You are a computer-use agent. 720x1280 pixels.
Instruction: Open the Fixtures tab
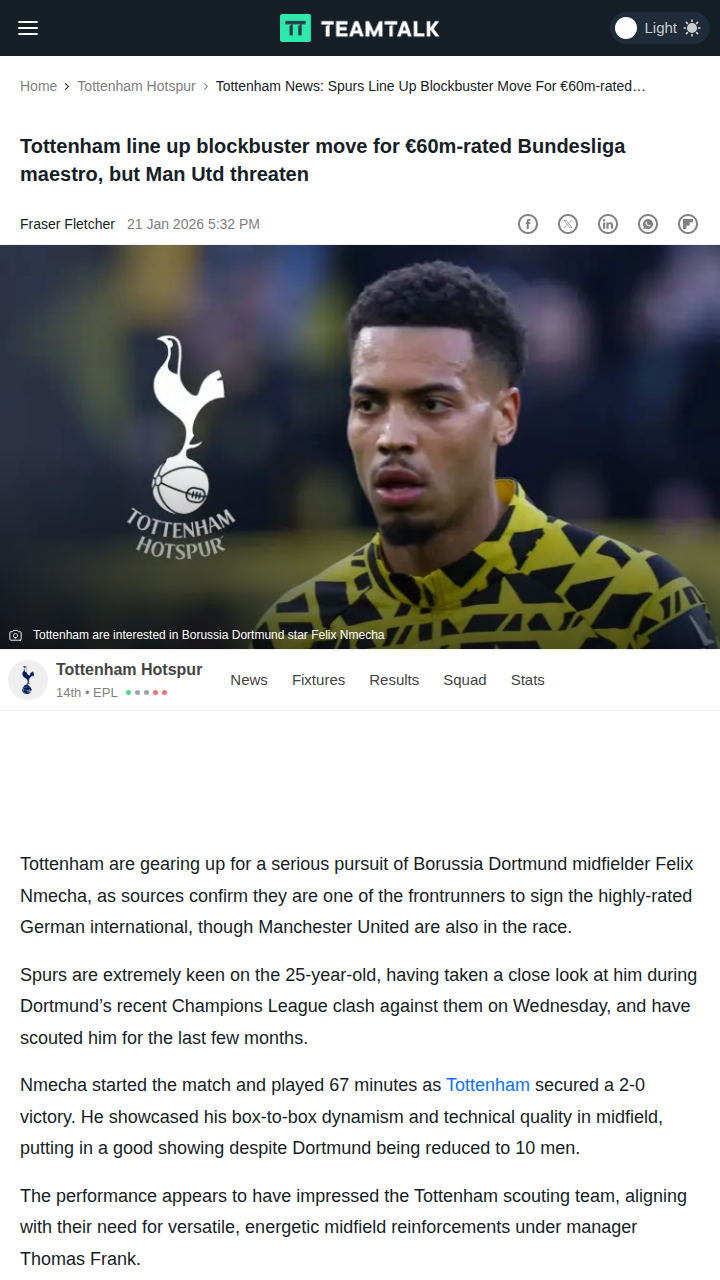pos(318,680)
